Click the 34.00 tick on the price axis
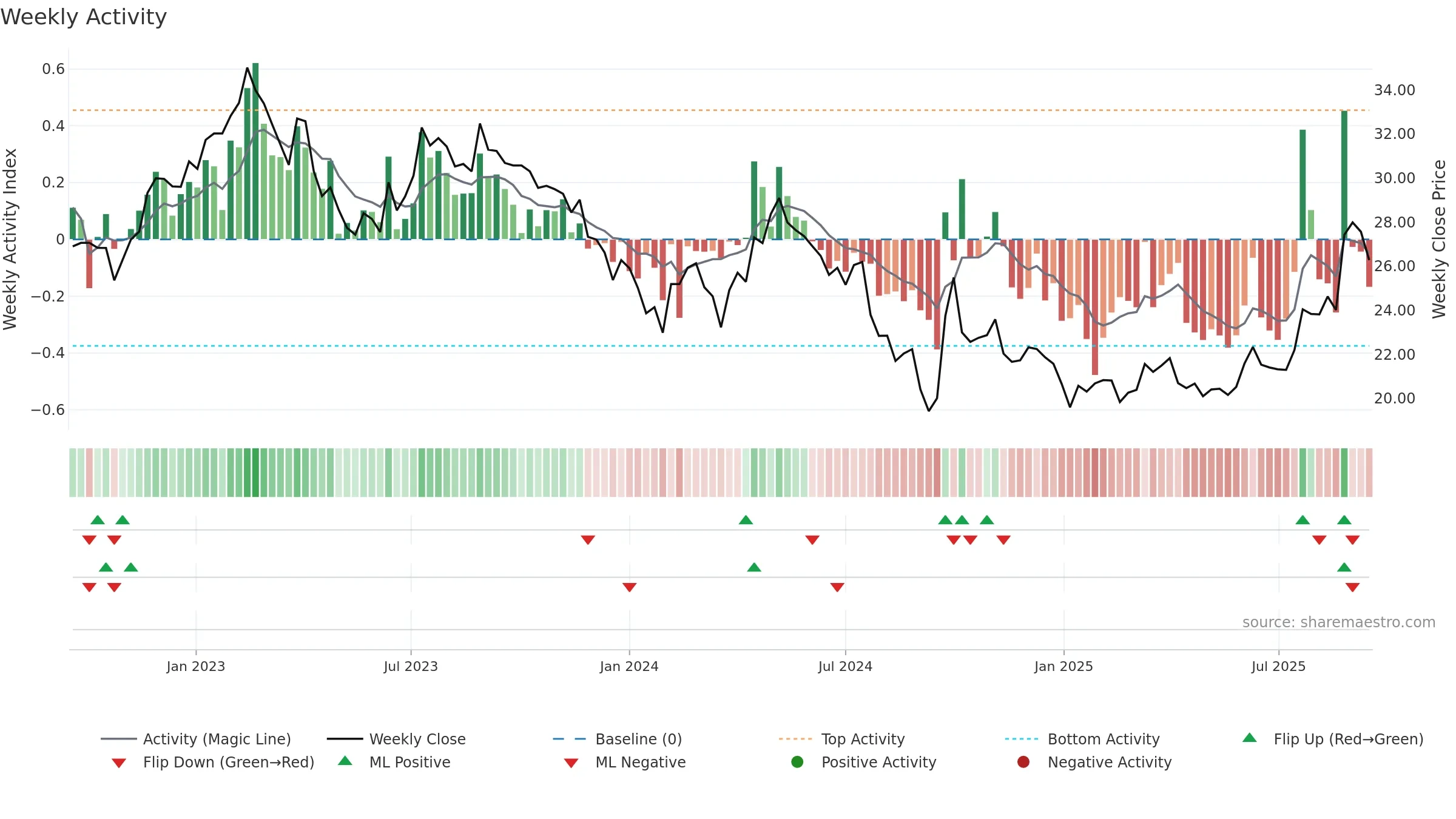The width and height of the screenshot is (1456, 819). [x=1395, y=90]
